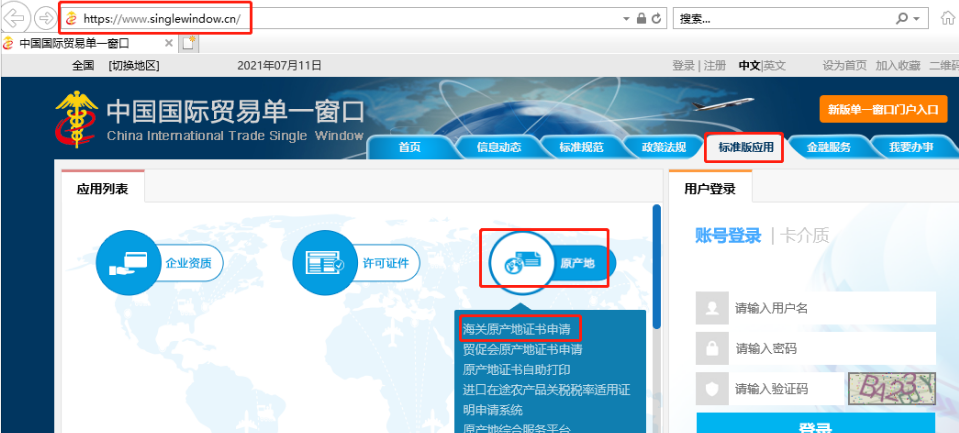Viewport: 959px width, 433px height.
Task: Switch to 卡介质 login mode
Action: click(805, 235)
